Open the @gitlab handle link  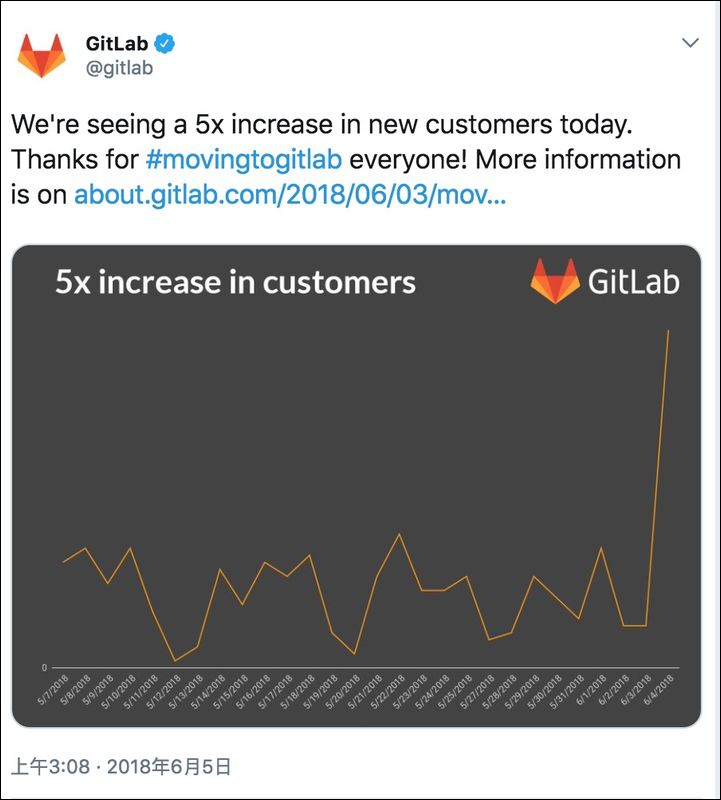119,68
